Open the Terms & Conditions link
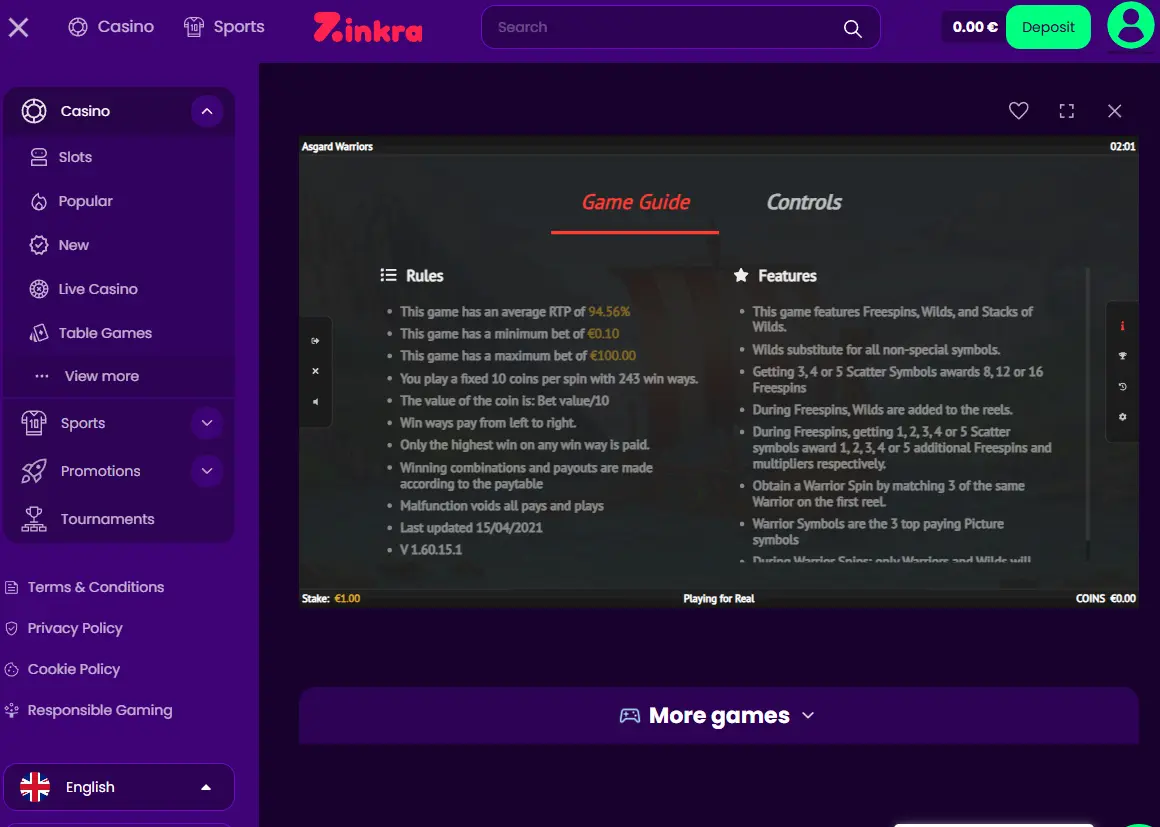The height and width of the screenshot is (827, 1160). (95, 587)
